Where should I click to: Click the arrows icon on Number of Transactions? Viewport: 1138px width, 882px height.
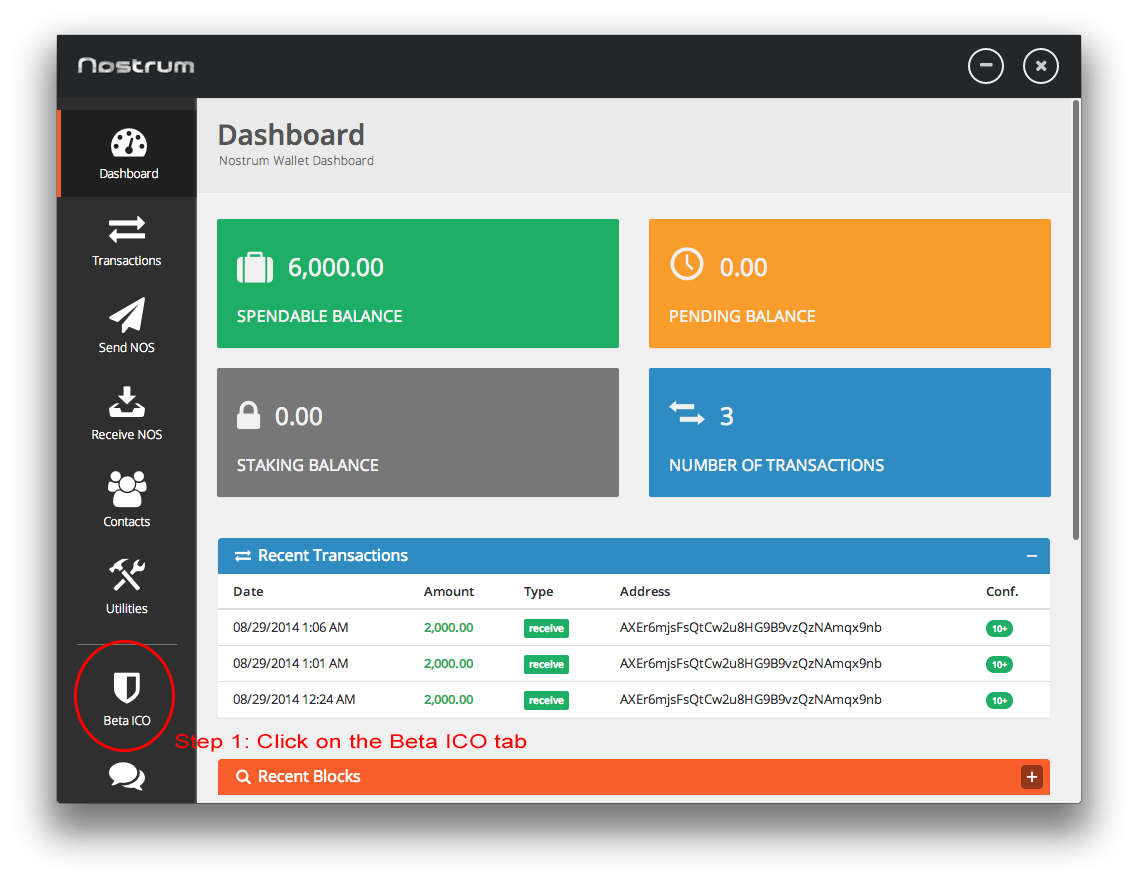point(687,413)
